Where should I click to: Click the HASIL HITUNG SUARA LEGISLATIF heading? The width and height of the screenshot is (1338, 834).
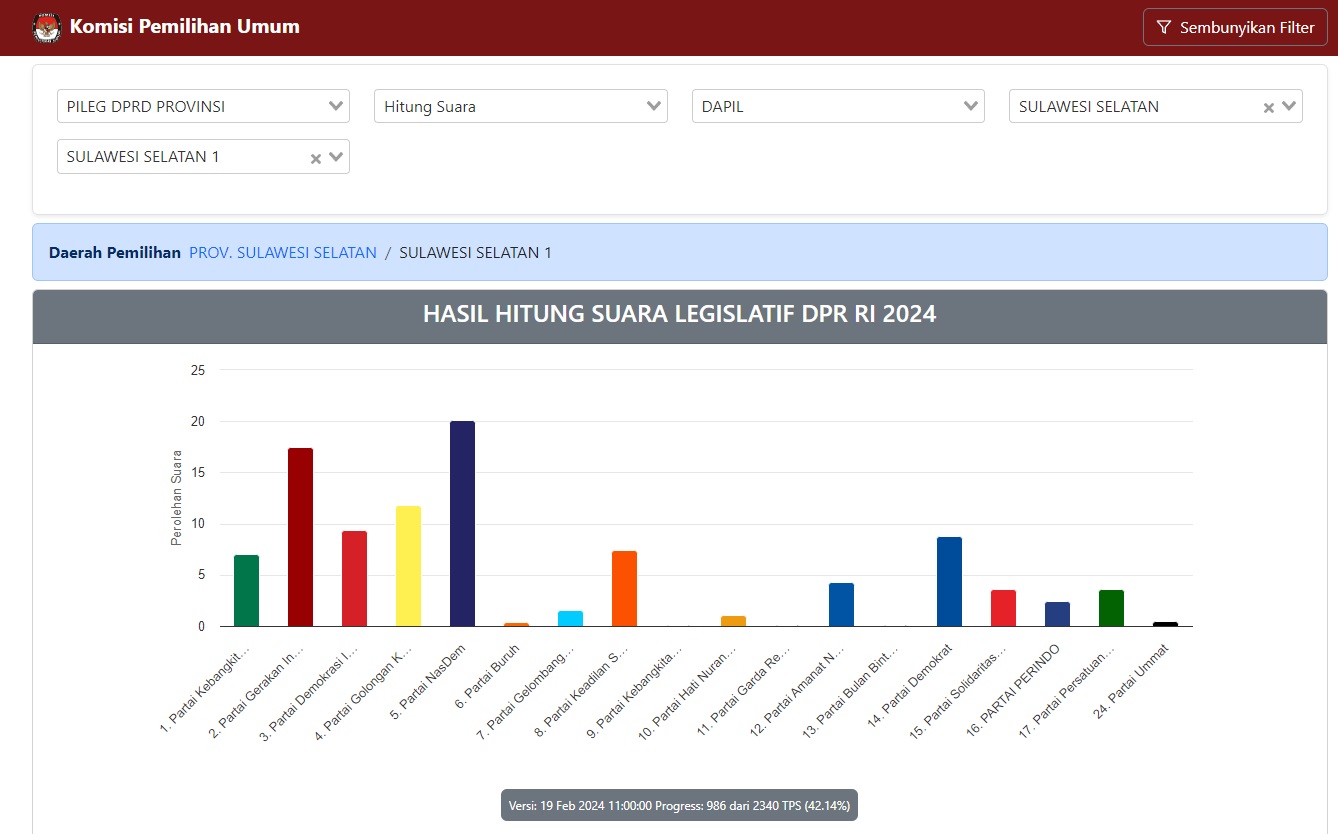pyautogui.click(x=680, y=314)
